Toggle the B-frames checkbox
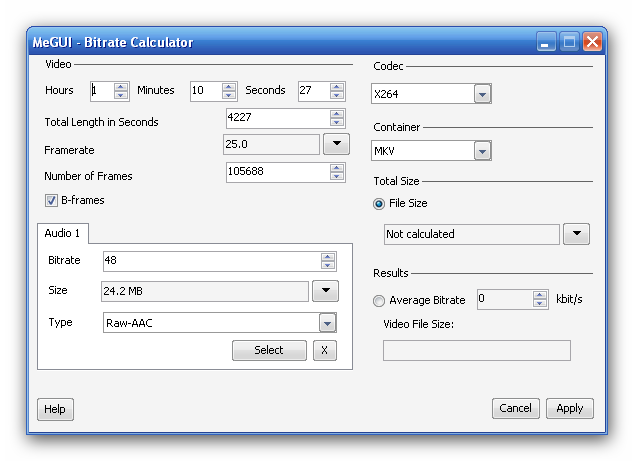The image size is (634, 461). pyautogui.click(x=51, y=201)
